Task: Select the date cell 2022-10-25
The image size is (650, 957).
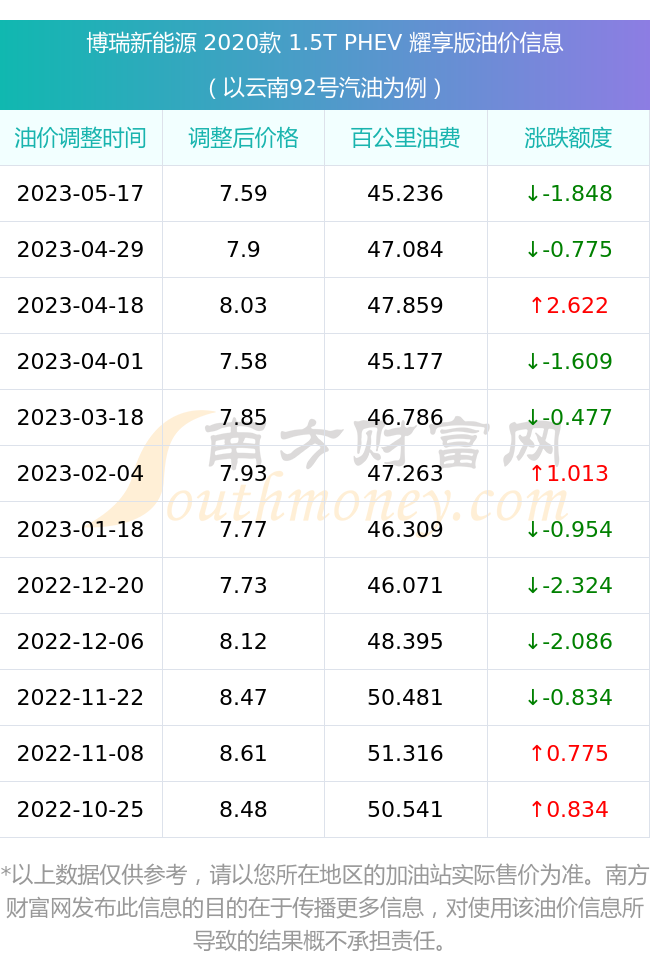Action: coord(81,809)
